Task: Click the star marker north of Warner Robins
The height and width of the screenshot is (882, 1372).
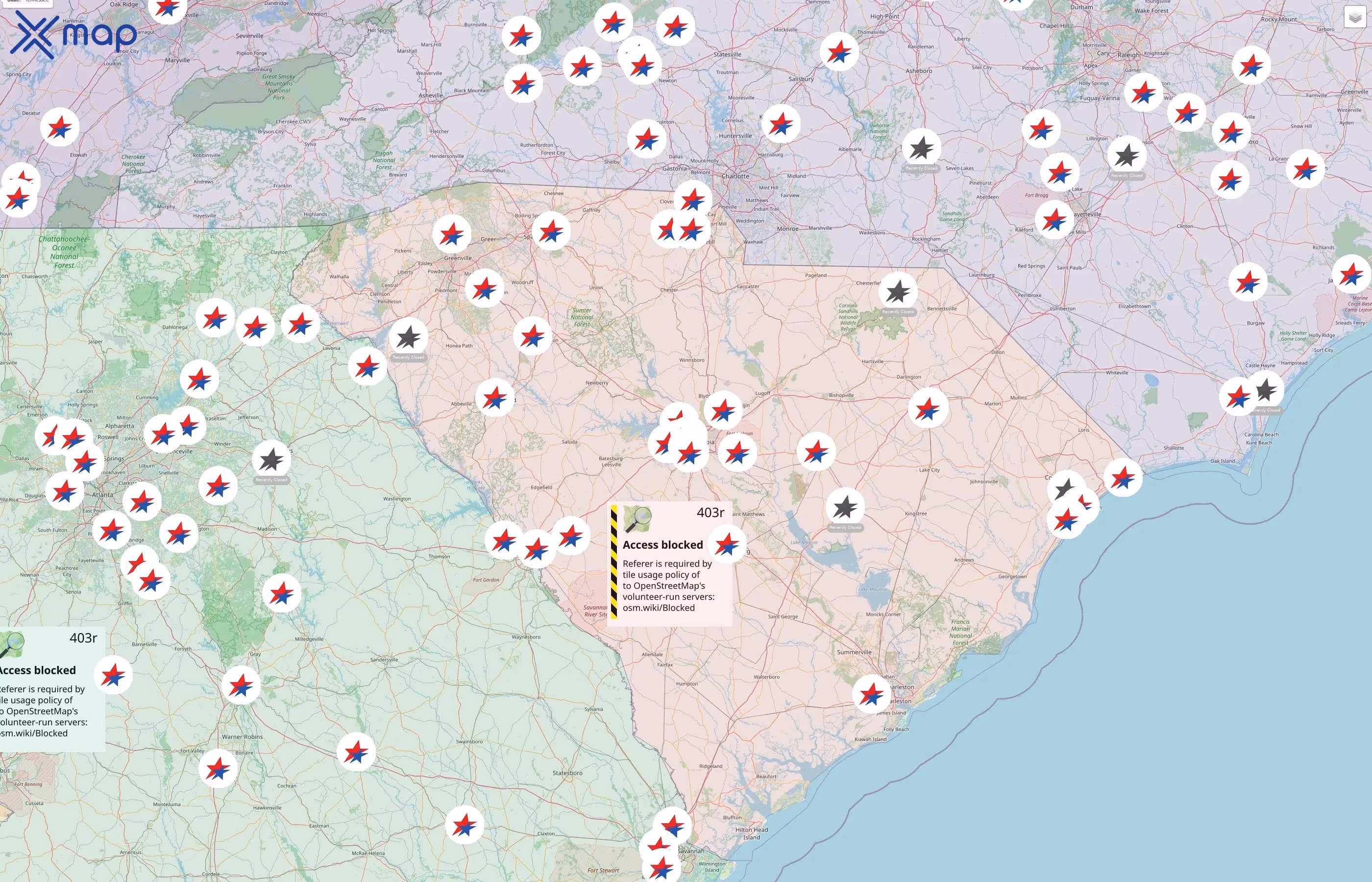Action: pos(241,685)
